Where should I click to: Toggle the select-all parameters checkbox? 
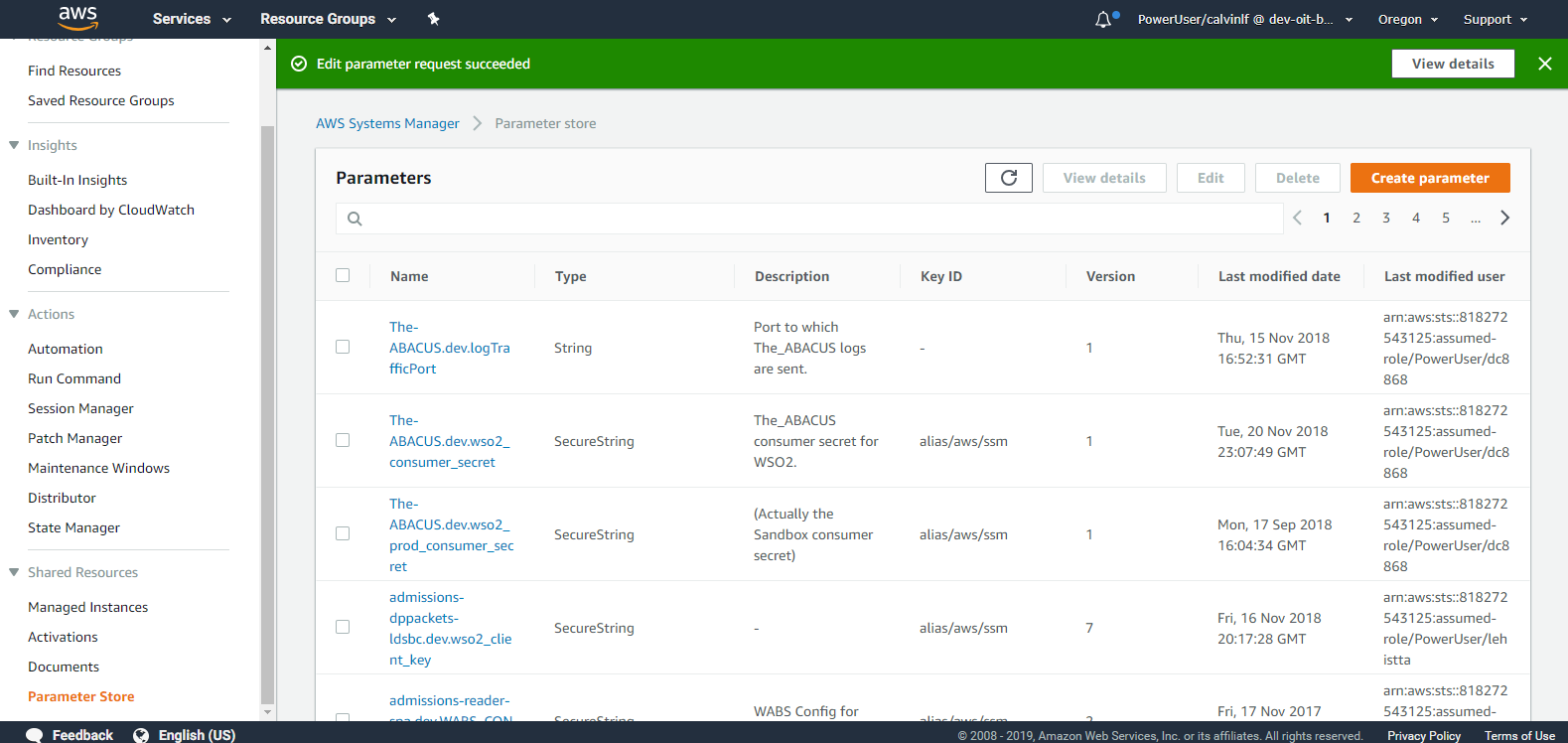click(343, 275)
